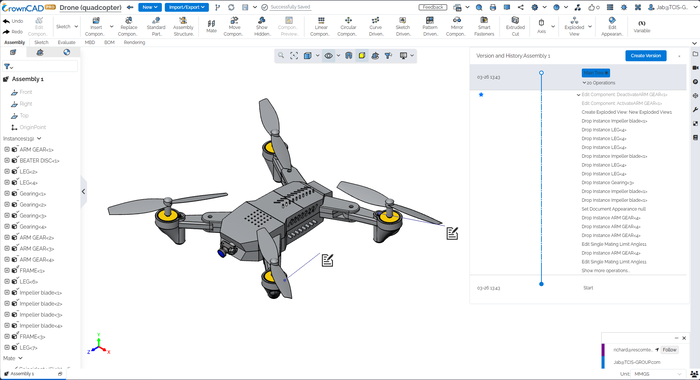Click the Create Version button
This screenshot has width=700, height=380.
coord(646,55)
